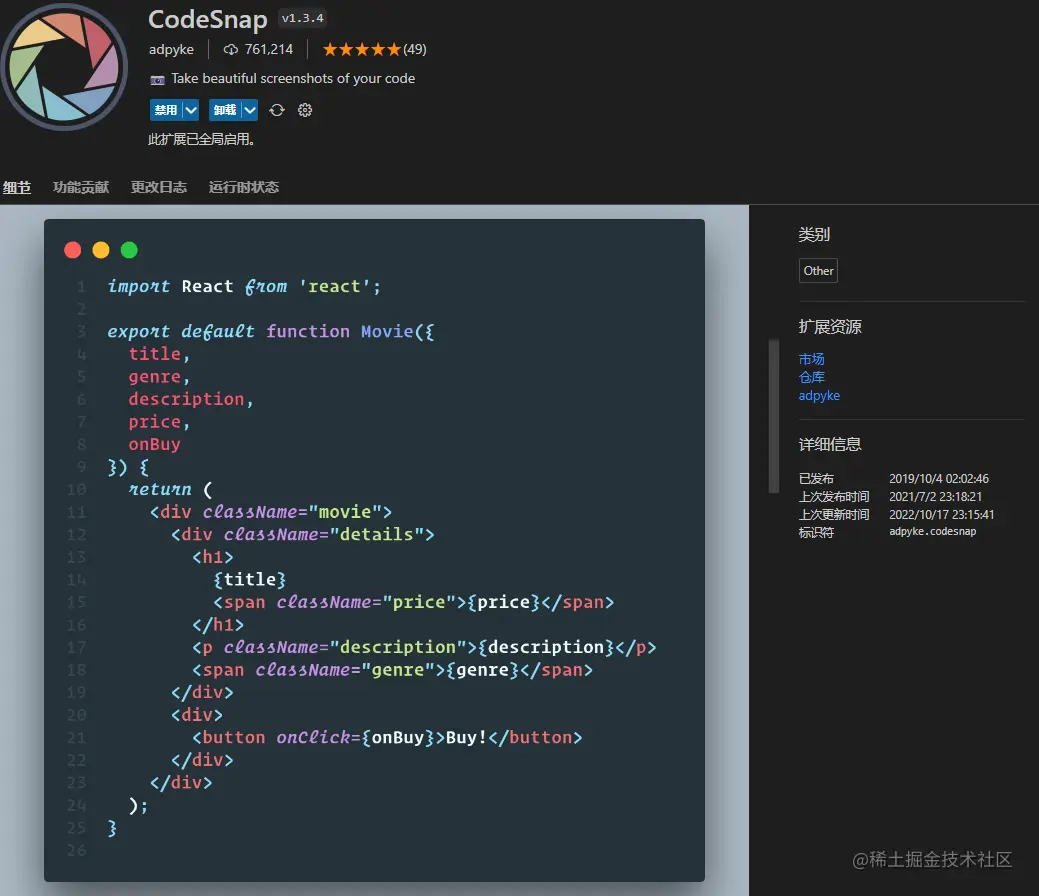Click the camera icon before the extension description

pyautogui.click(x=157, y=80)
